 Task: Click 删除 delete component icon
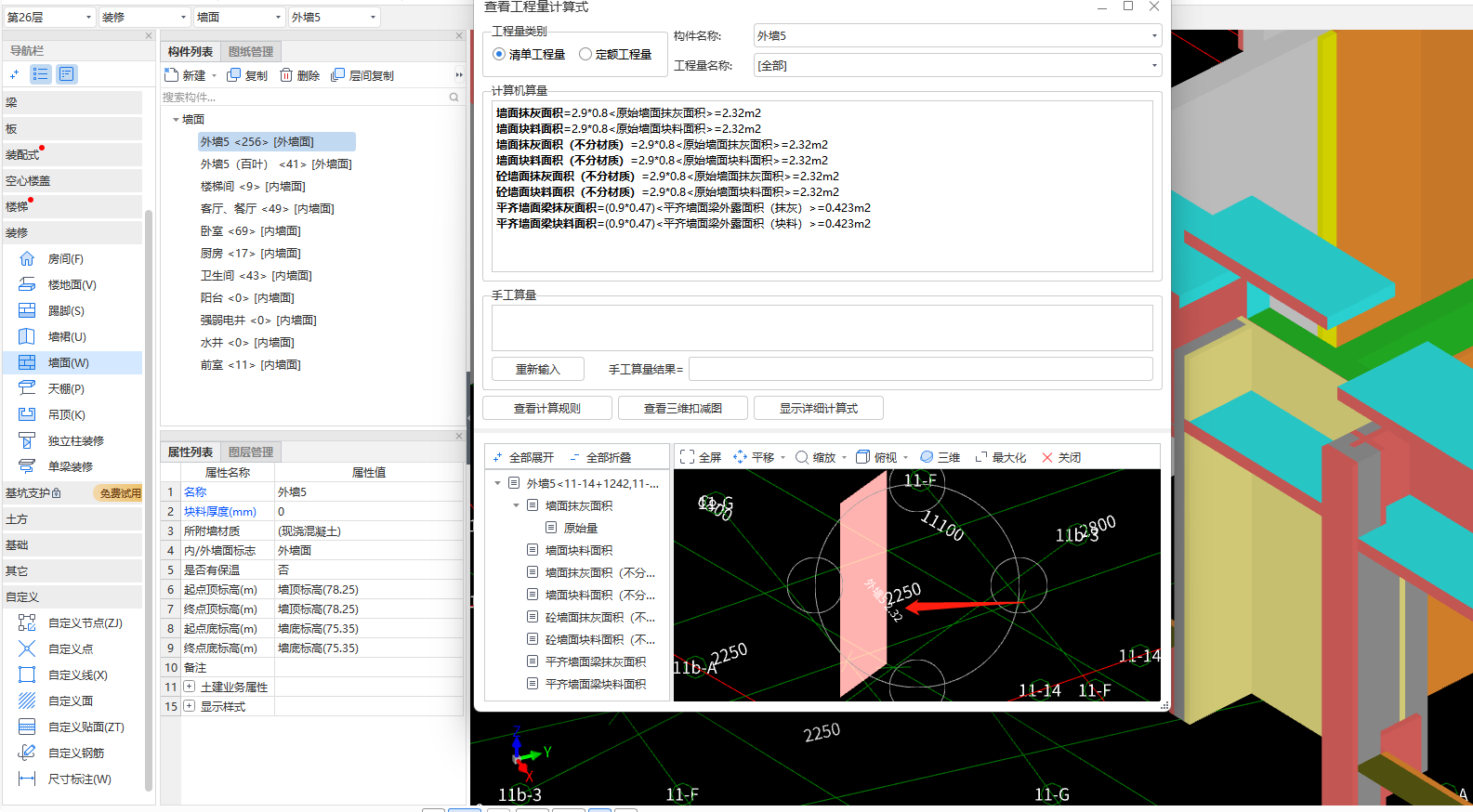286,75
